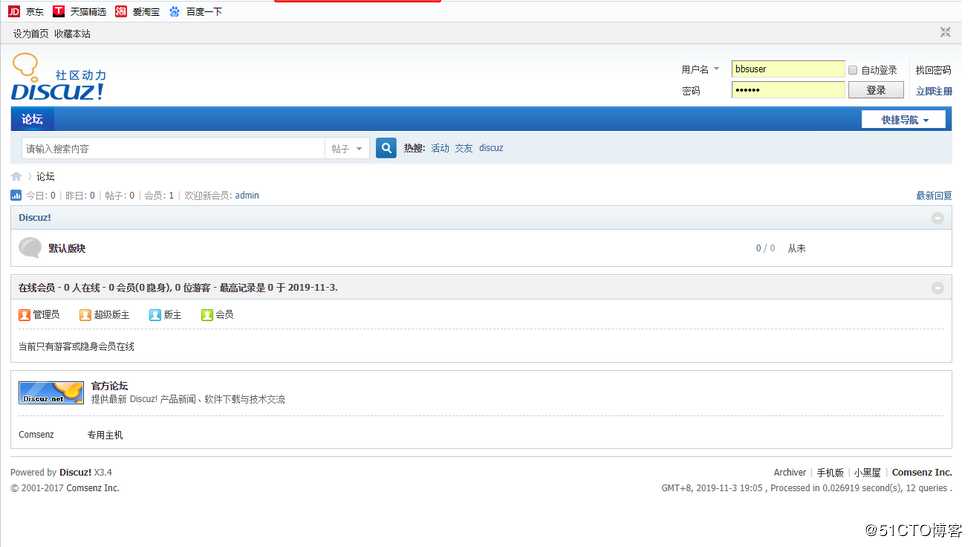Close the top bar with X icon
Image resolution: width=972 pixels, height=547 pixels.
coord(945,32)
